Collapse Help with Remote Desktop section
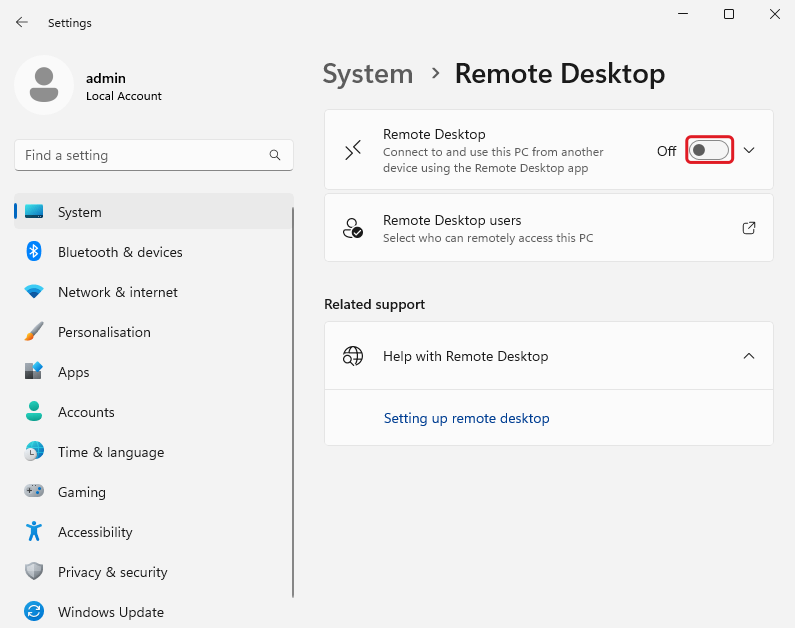The height and width of the screenshot is (628, 795). (749, 356)
